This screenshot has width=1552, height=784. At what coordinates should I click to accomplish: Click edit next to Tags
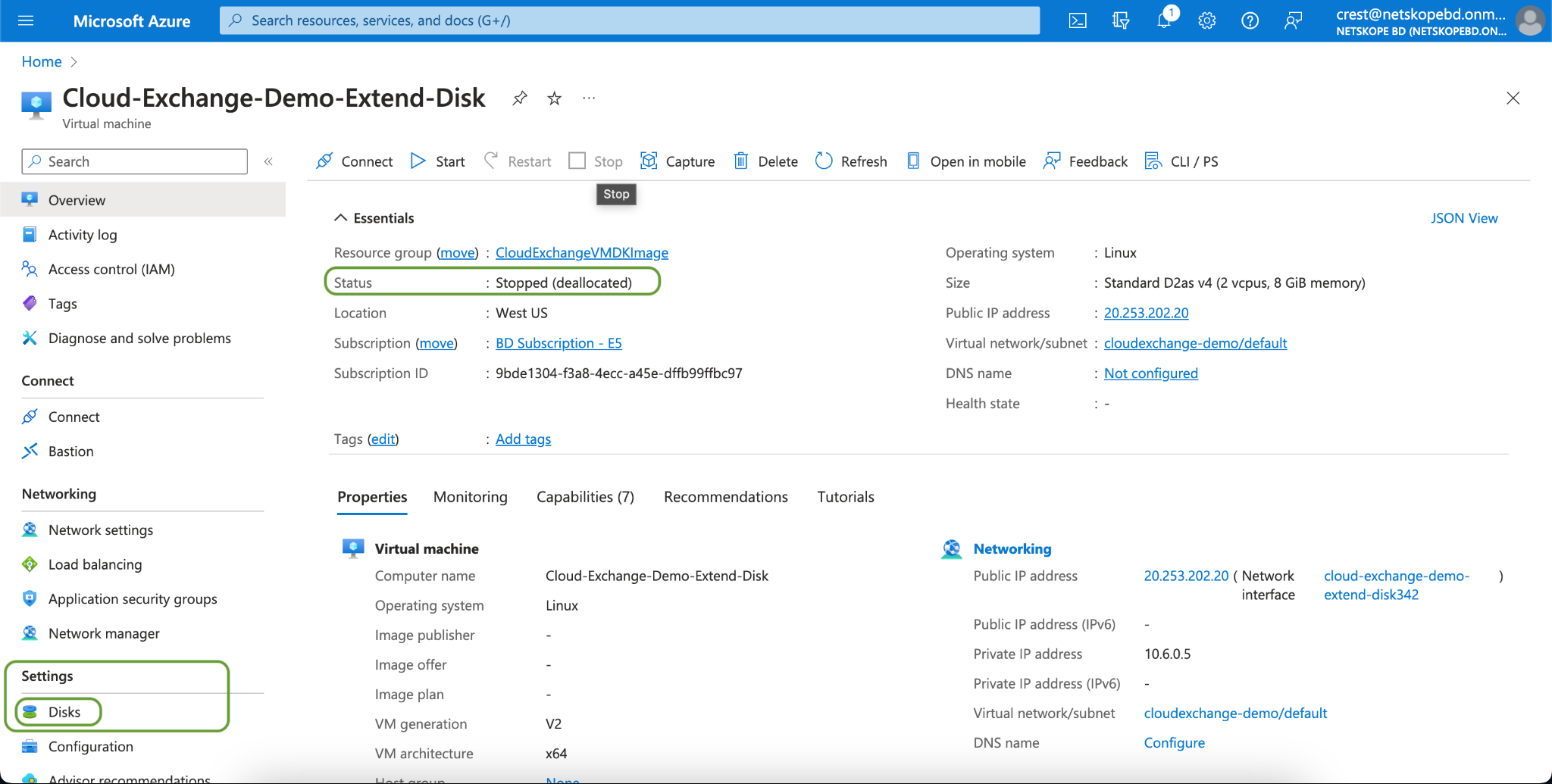pyautogui.click(x=383, y=439)
